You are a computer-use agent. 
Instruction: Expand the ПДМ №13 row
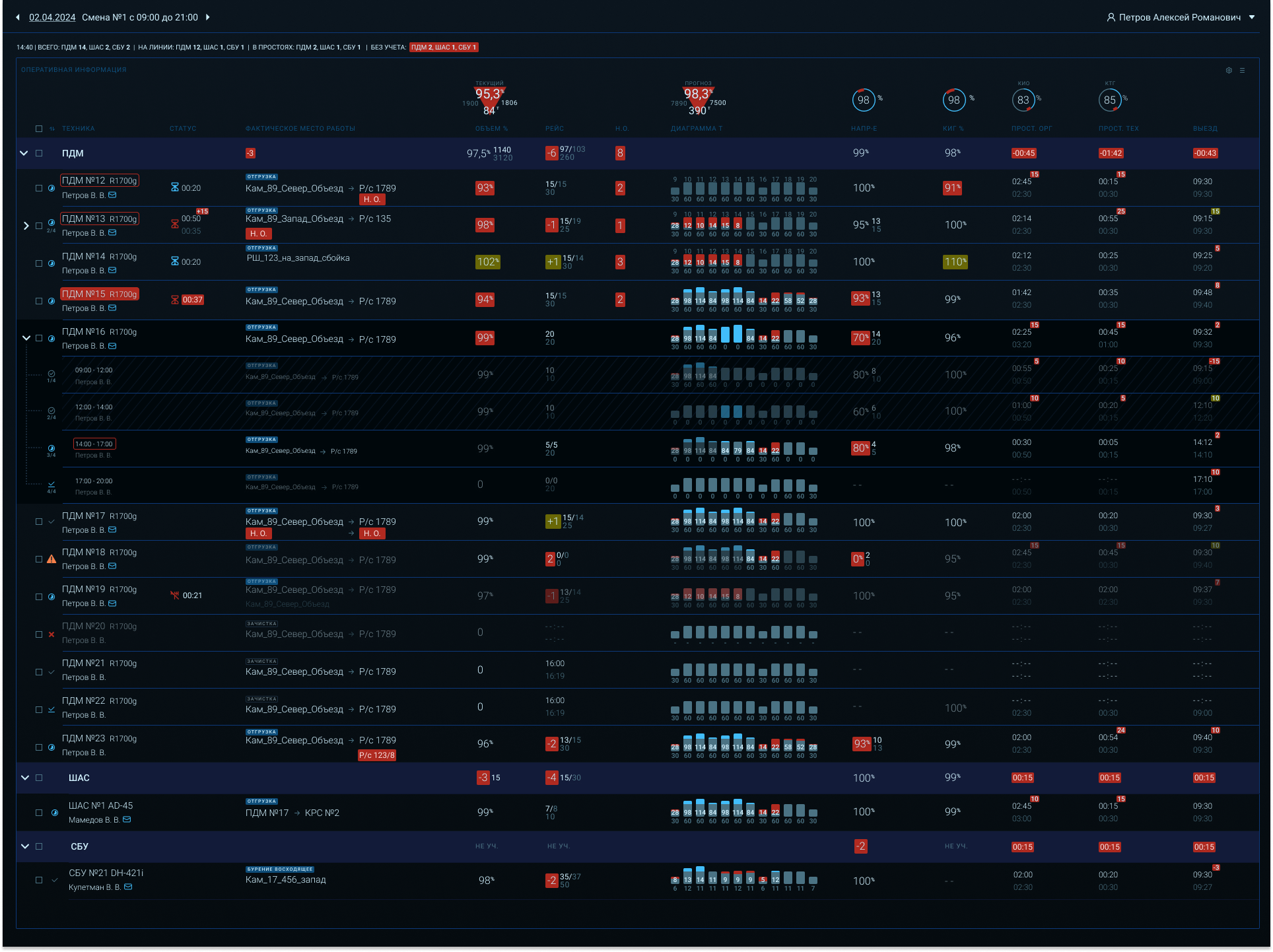(x=26, y=226)
